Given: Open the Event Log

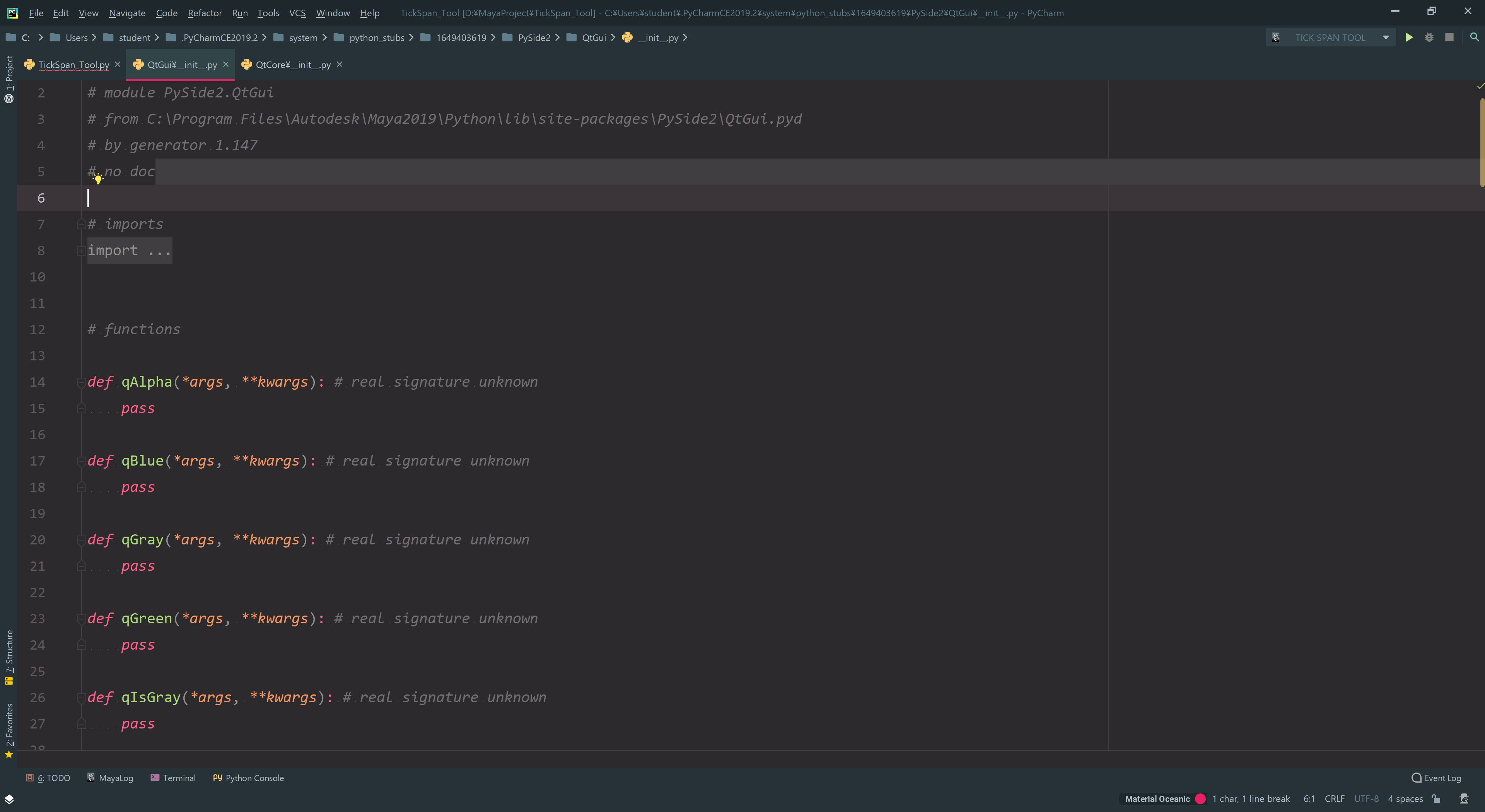Looking at the screenshot, I should (x=1436, y=778).
